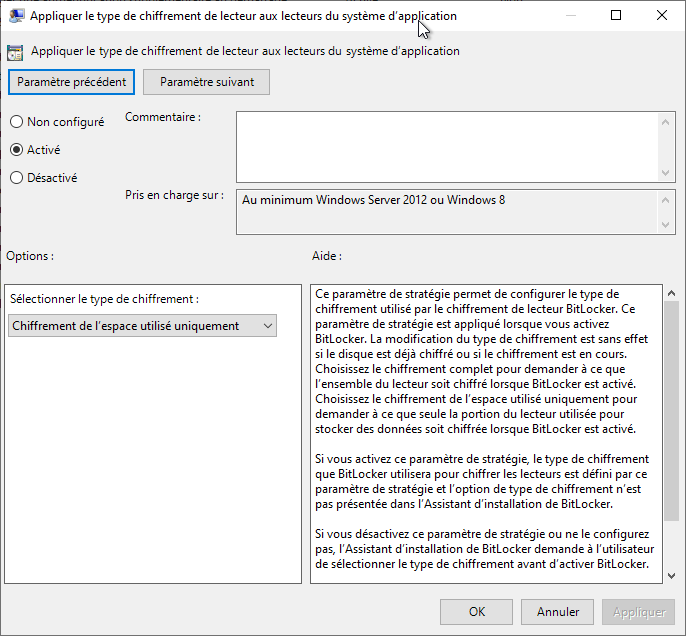Maximize the policy dialog window
The image size is (686, 636).
coord(616,15)
